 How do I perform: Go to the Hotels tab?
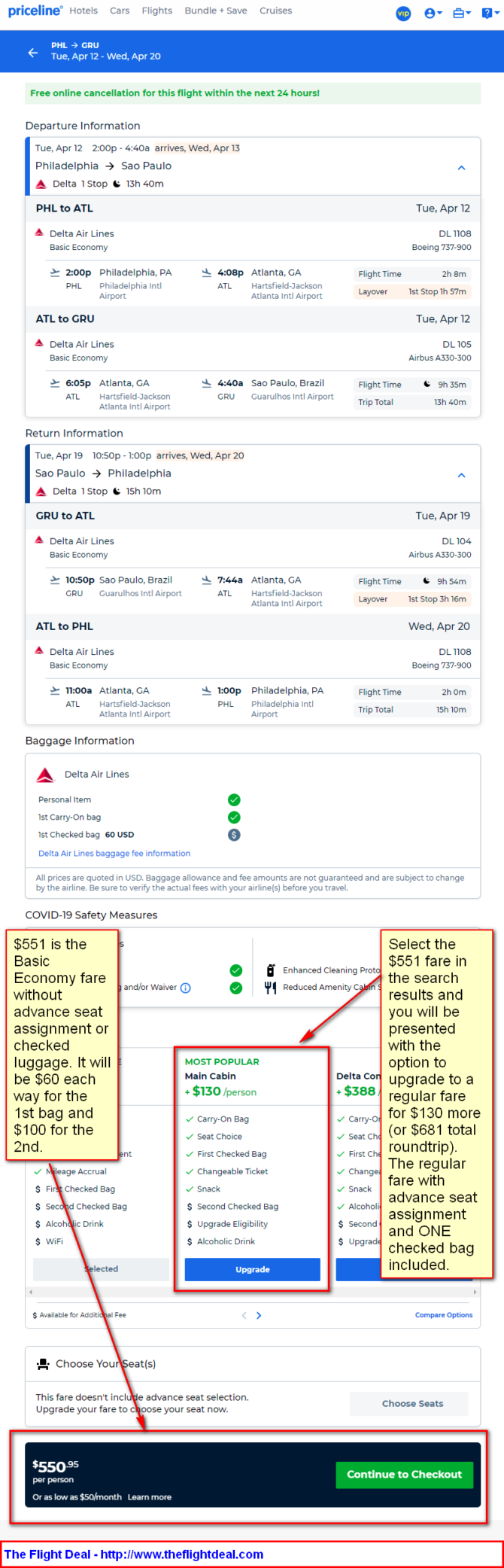pos(83,11)
